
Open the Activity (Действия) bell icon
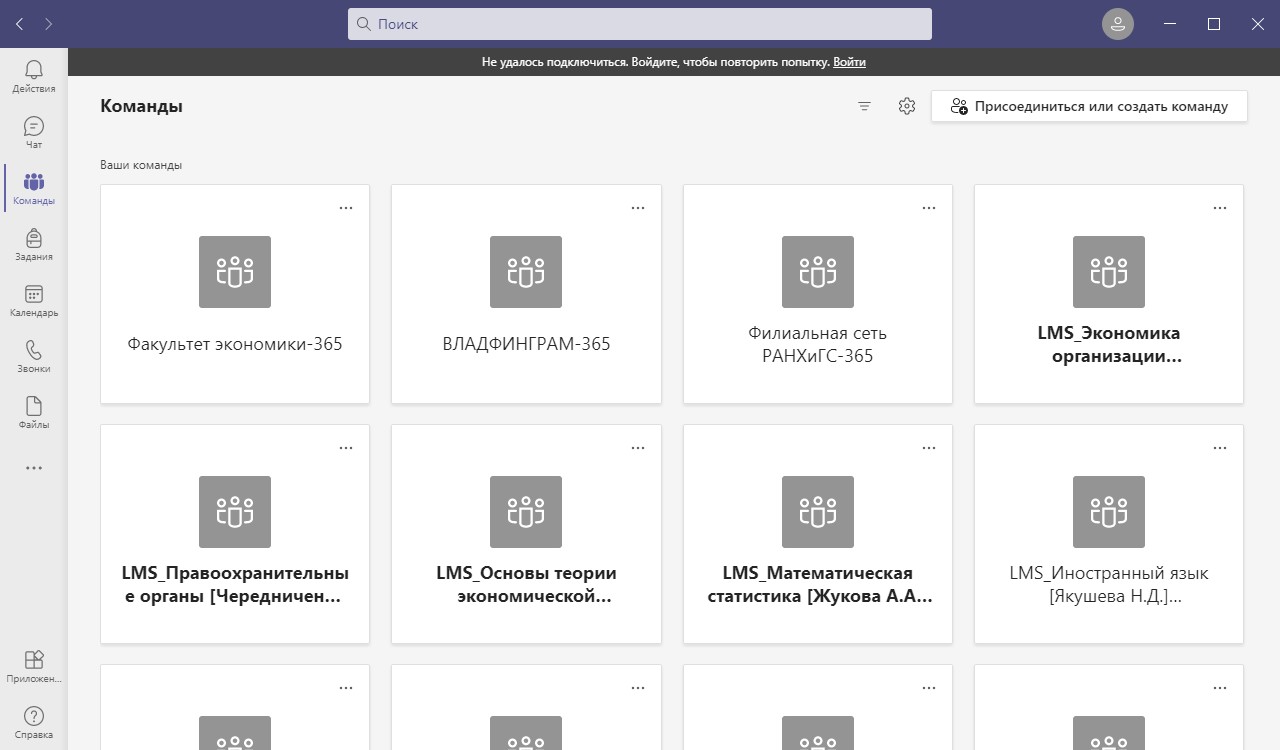(x=34, y=76)
